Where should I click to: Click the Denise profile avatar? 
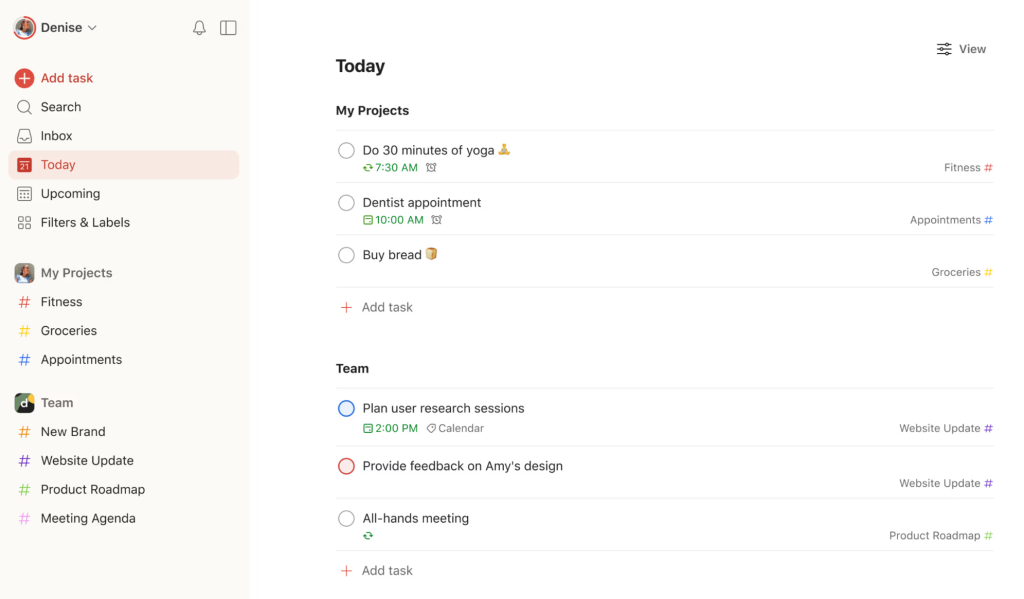24,27
